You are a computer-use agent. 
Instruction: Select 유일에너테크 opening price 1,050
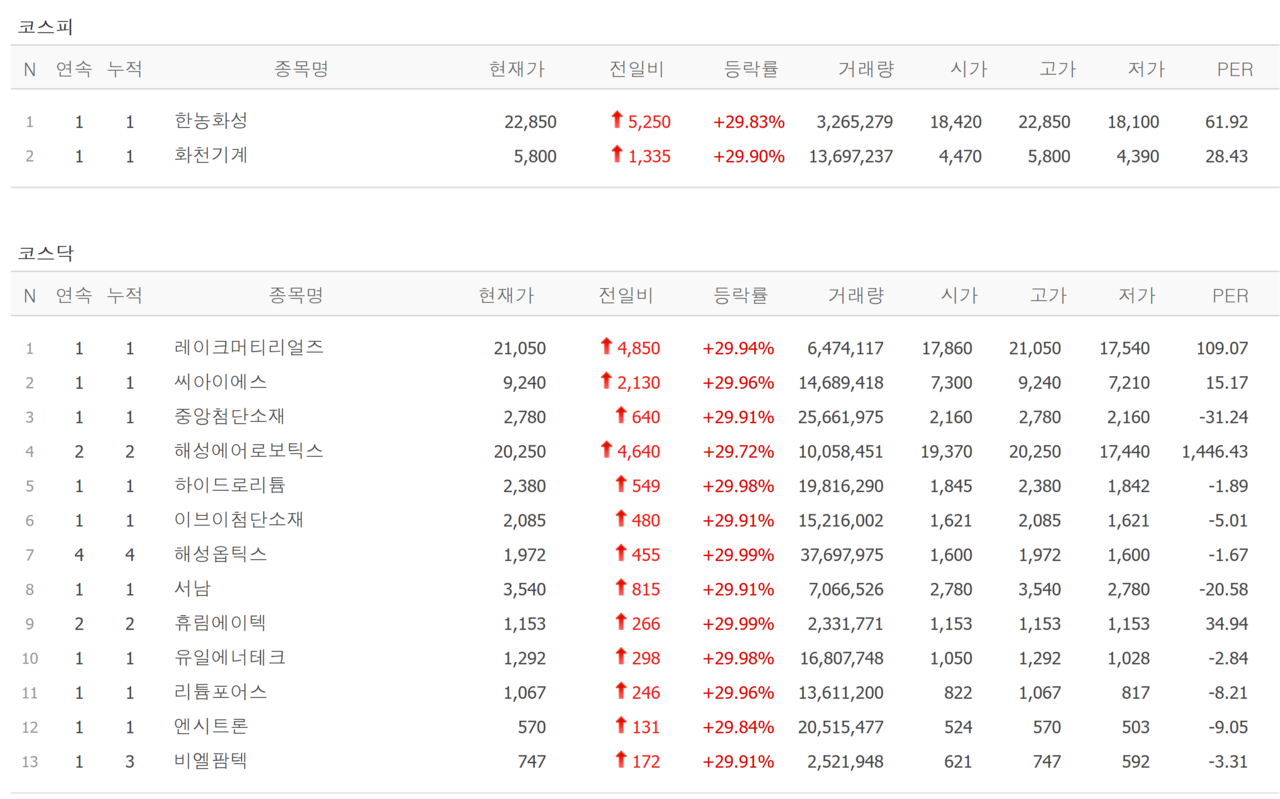pyautogui.click(x=951, y=658)
